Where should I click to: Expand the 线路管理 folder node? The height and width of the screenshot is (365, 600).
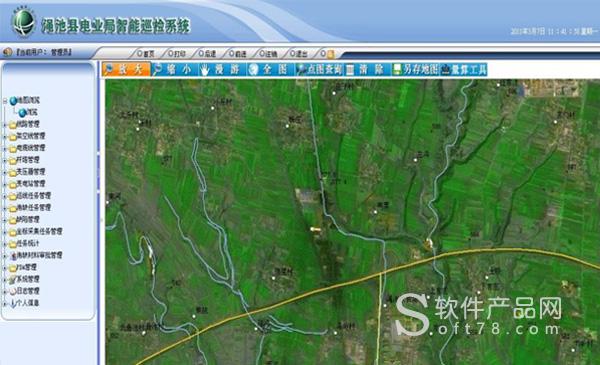(x=5, y=125)
